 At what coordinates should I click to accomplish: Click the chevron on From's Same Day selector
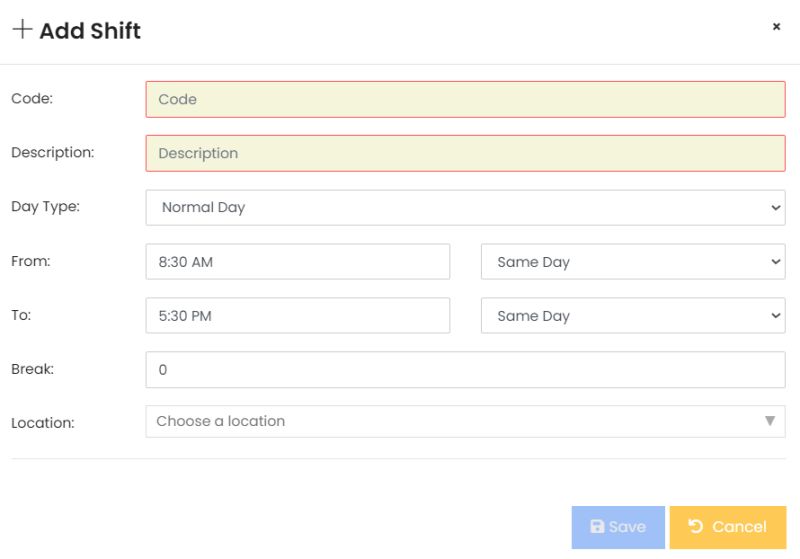(776, 262)
